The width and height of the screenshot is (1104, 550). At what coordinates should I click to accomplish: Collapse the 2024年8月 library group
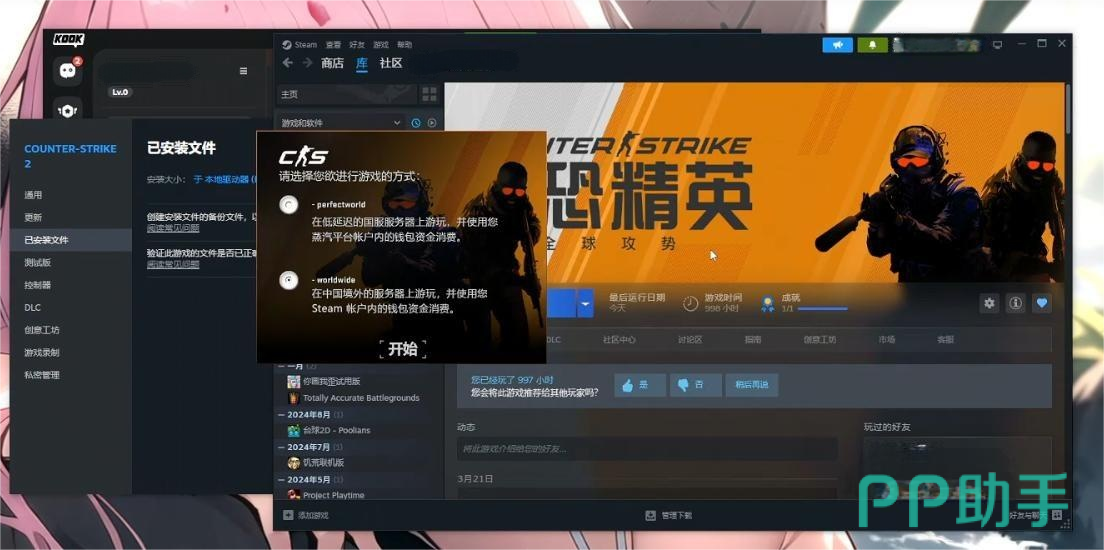(282, 415)
